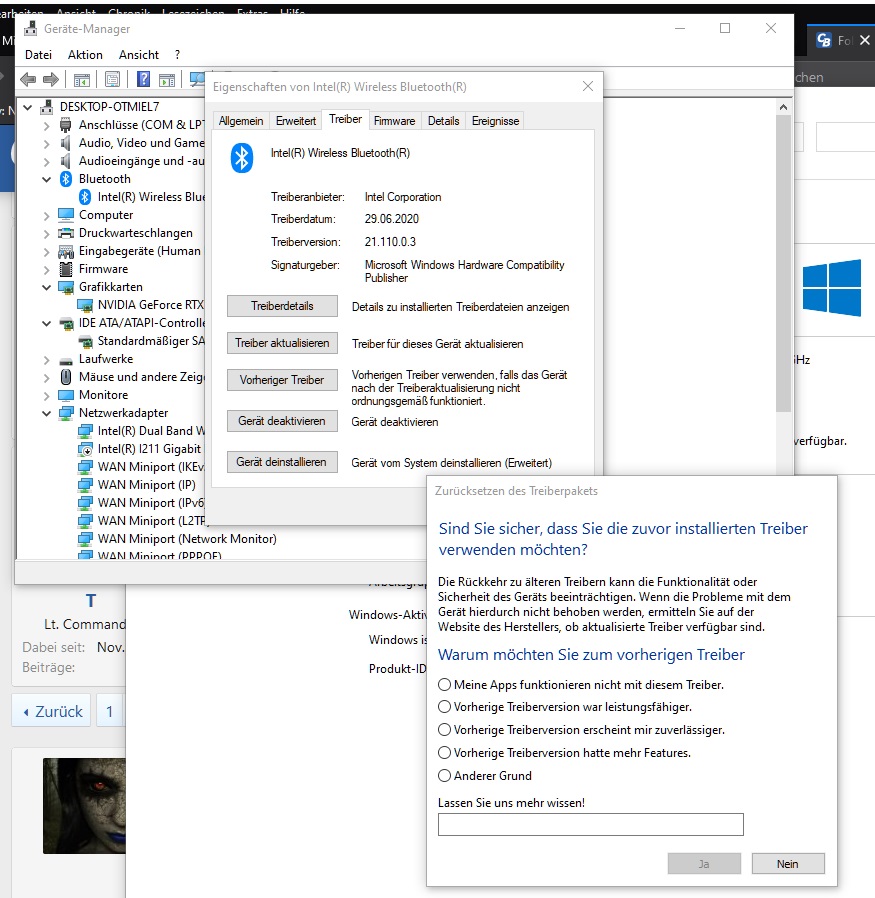Click the forward arrow in Geräte-Manager toolbar

pos(51,80)
